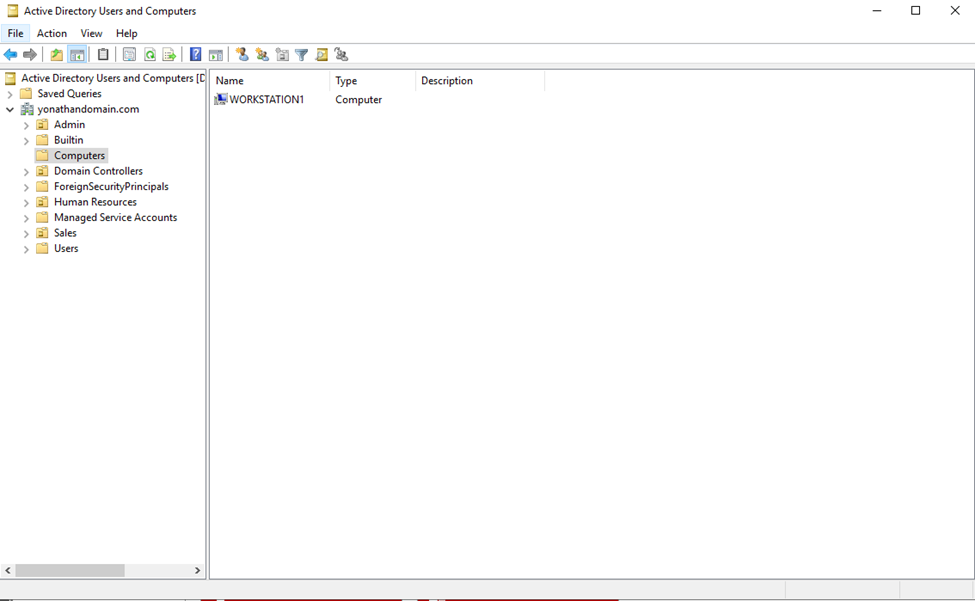Viewport: 975px width, 601px height.
Task: Create a new group with toolbar icon
Action: (x=262, y=55)
